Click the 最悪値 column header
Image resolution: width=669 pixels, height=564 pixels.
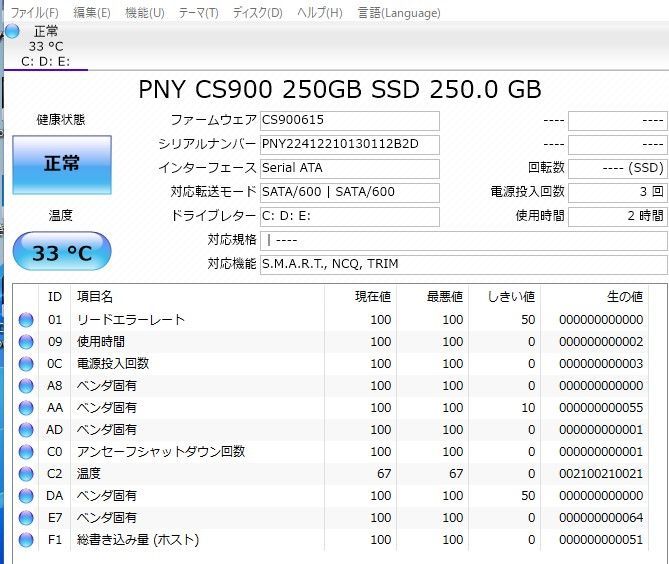point(433,297)
